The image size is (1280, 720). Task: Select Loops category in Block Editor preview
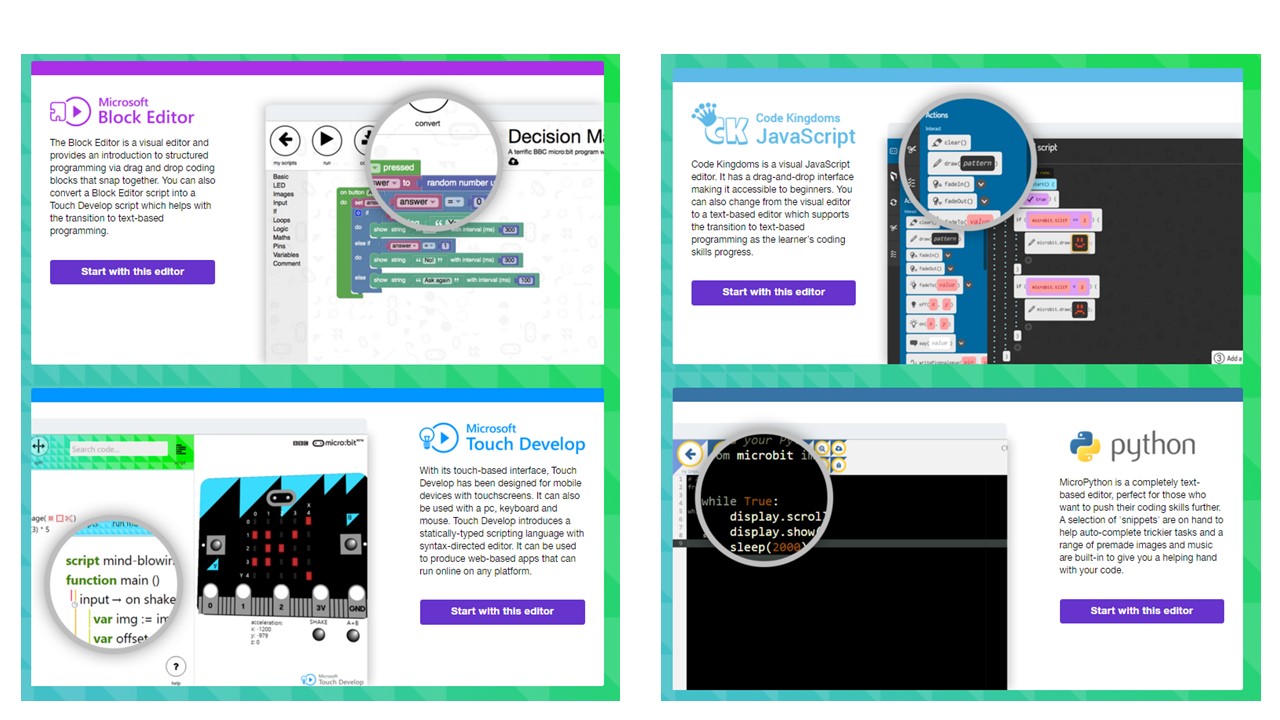click(x=282, y=220)
